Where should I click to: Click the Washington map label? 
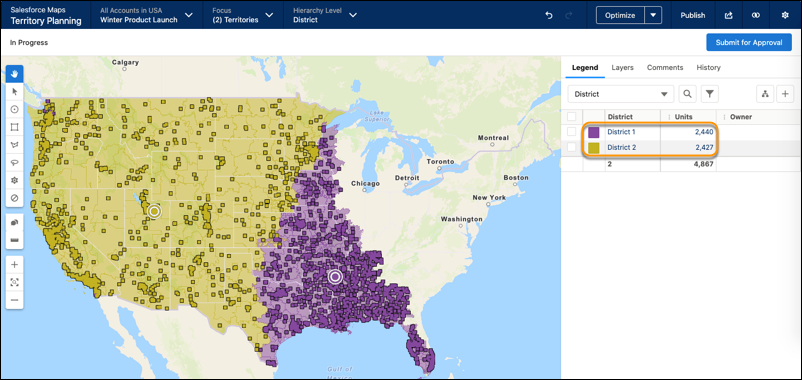point(461,219)
